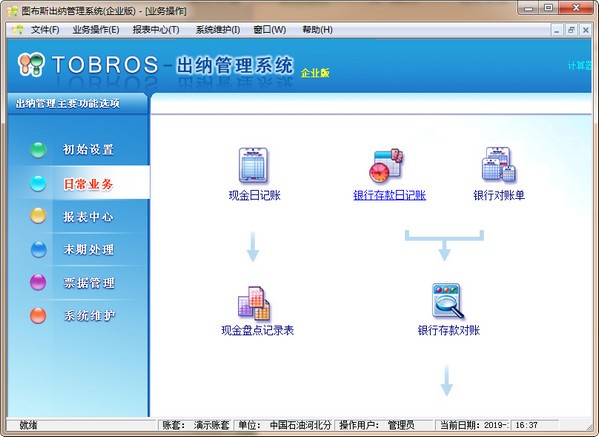Screen dimensions: 599x437
Task: Click the 企业版 label in banner
Action: 315,73
